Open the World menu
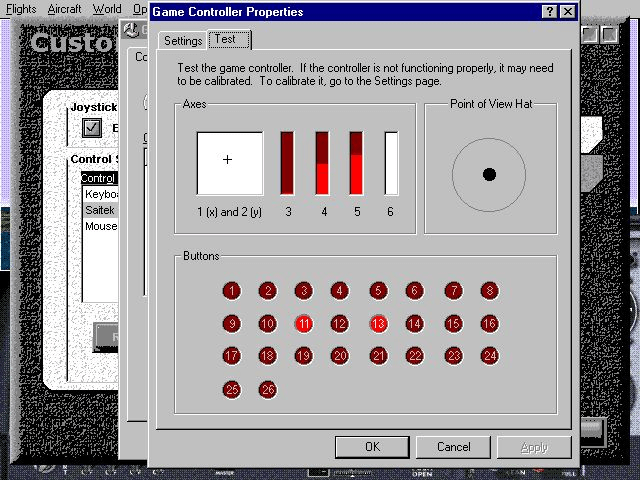 point(107,9)
